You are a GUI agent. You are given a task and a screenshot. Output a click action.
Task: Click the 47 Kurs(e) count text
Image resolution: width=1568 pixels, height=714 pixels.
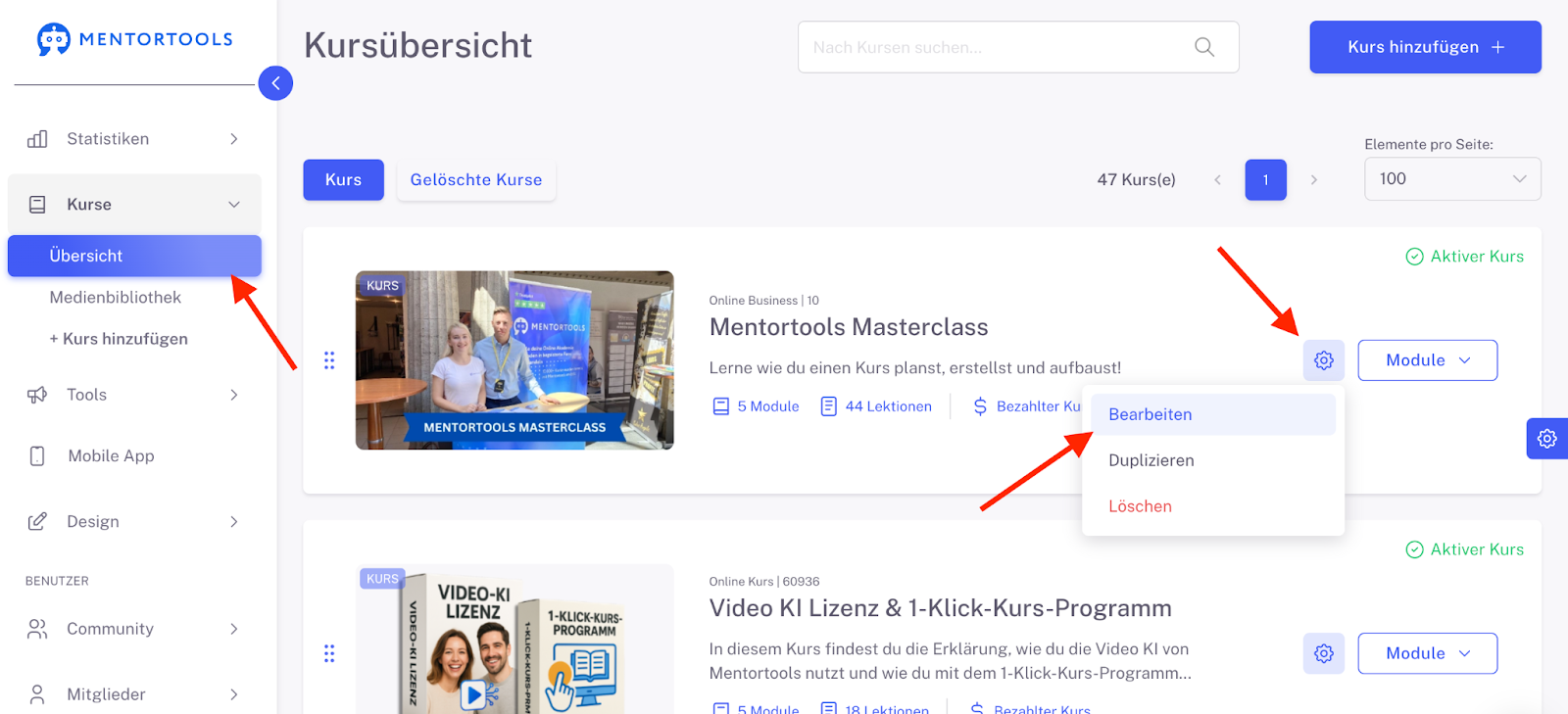click(1137, 180)
